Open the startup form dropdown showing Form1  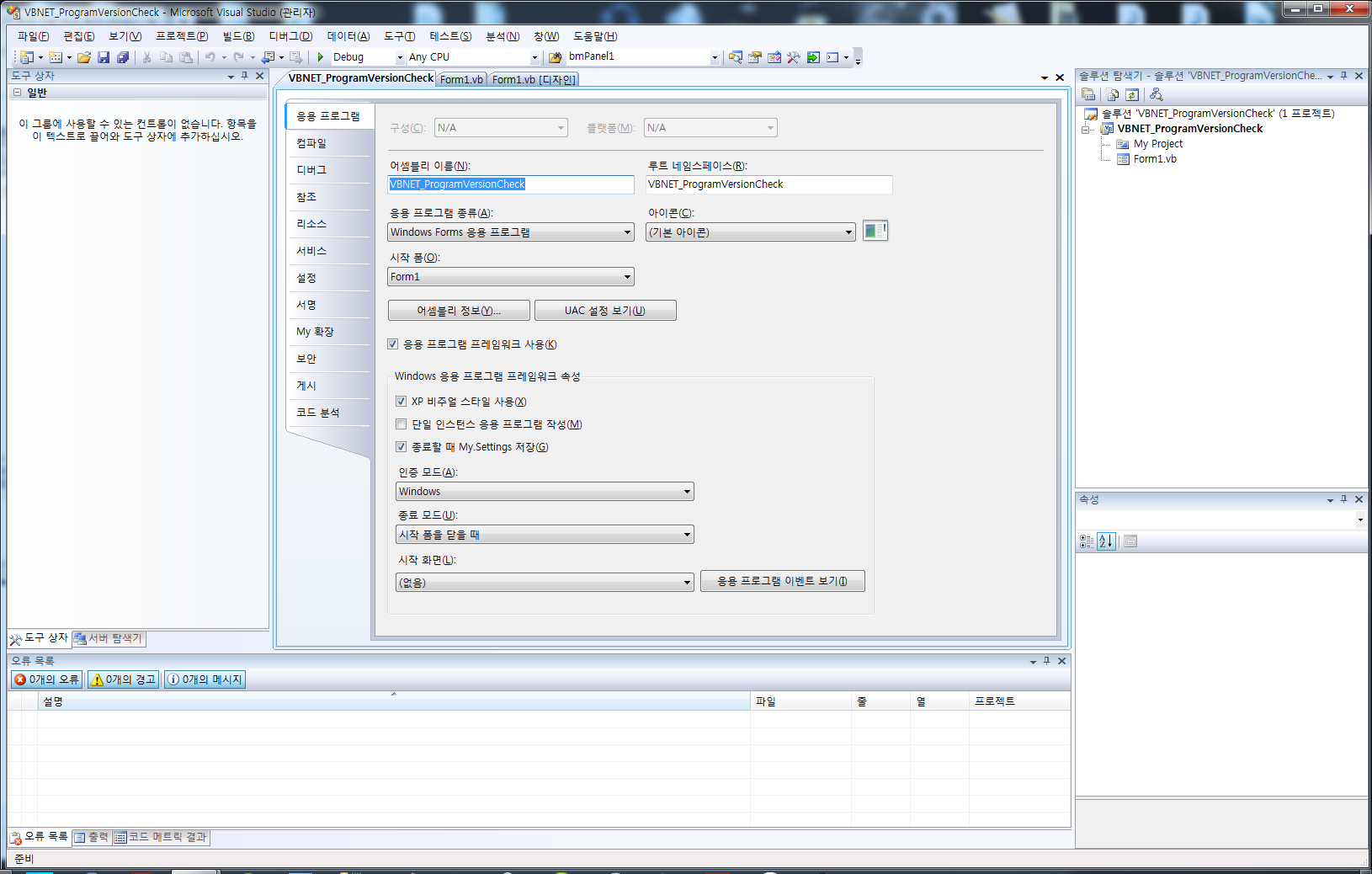511,277
